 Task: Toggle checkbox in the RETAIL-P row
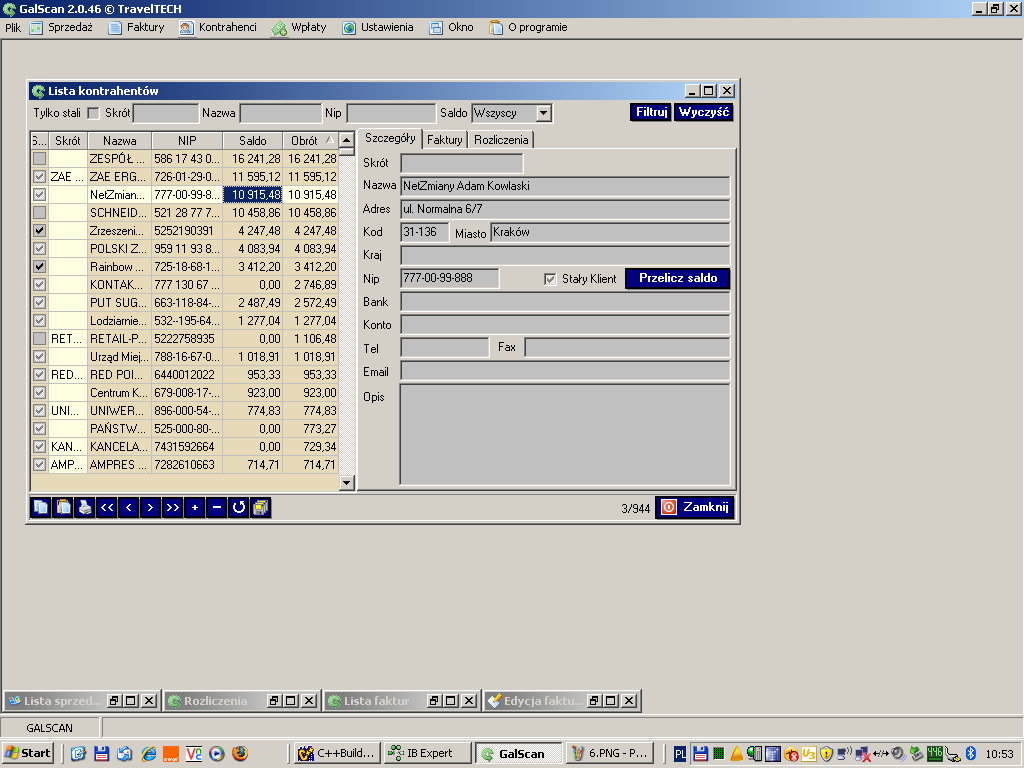tap(39, 338)
